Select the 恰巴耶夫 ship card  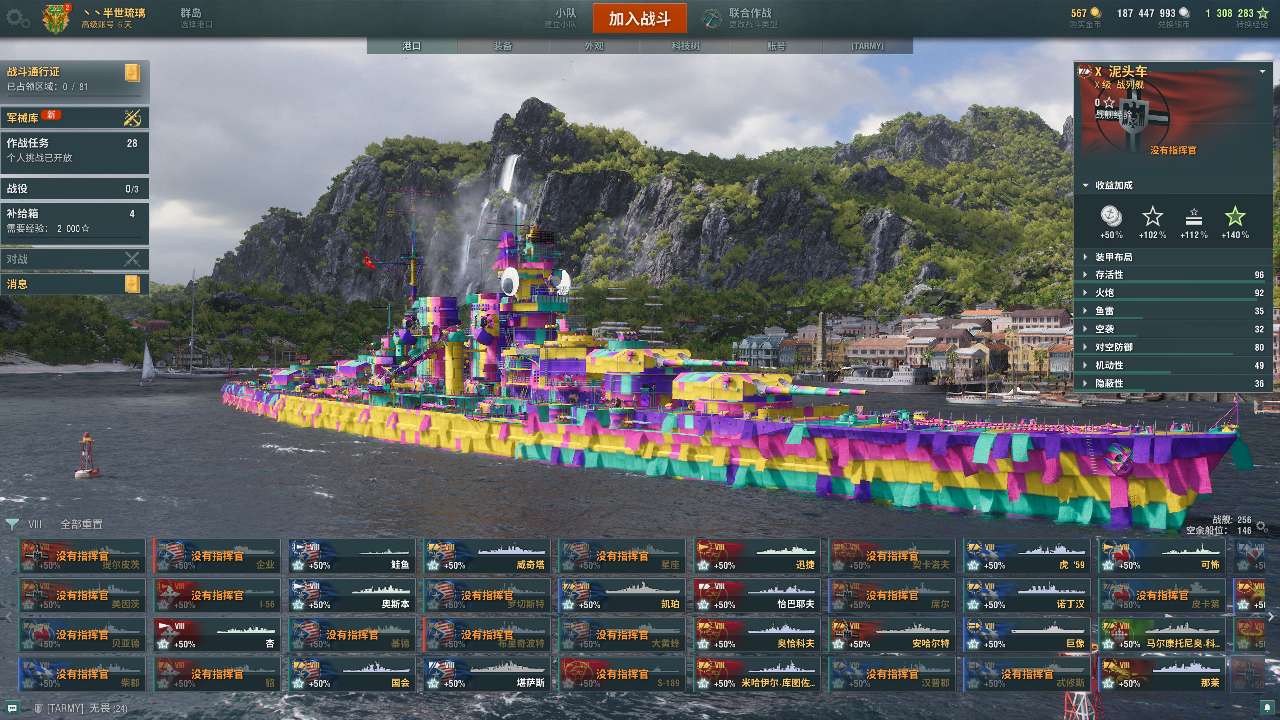pos(757,595)
